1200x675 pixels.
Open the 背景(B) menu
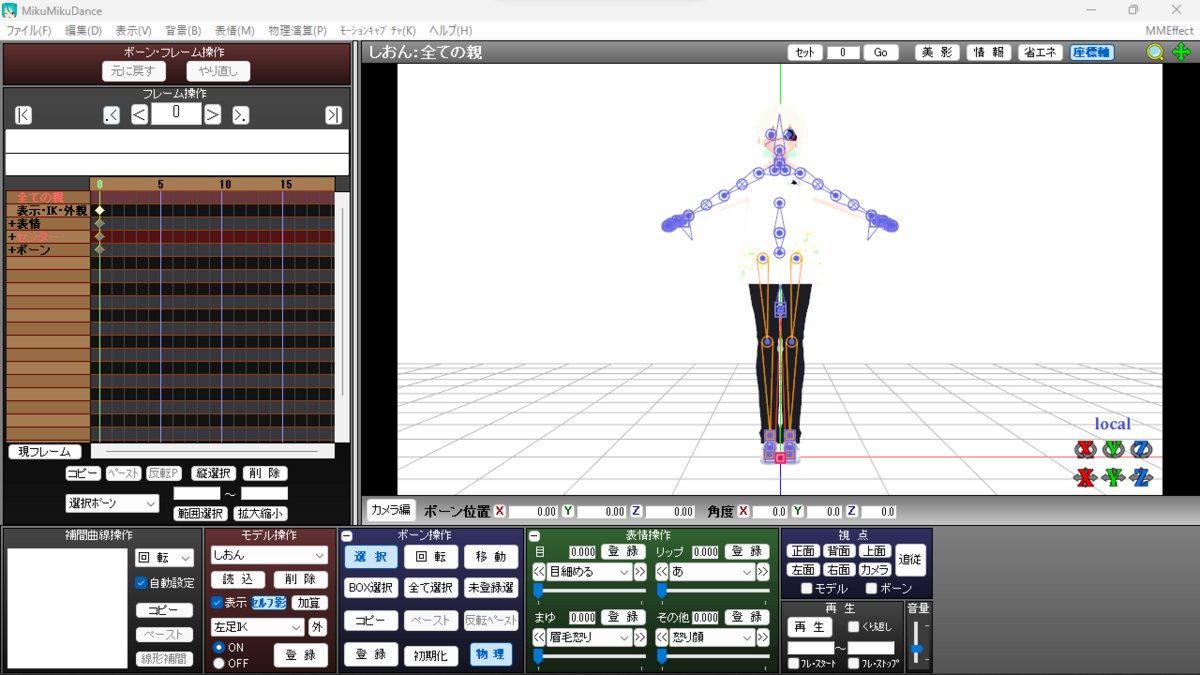[183, 31]
